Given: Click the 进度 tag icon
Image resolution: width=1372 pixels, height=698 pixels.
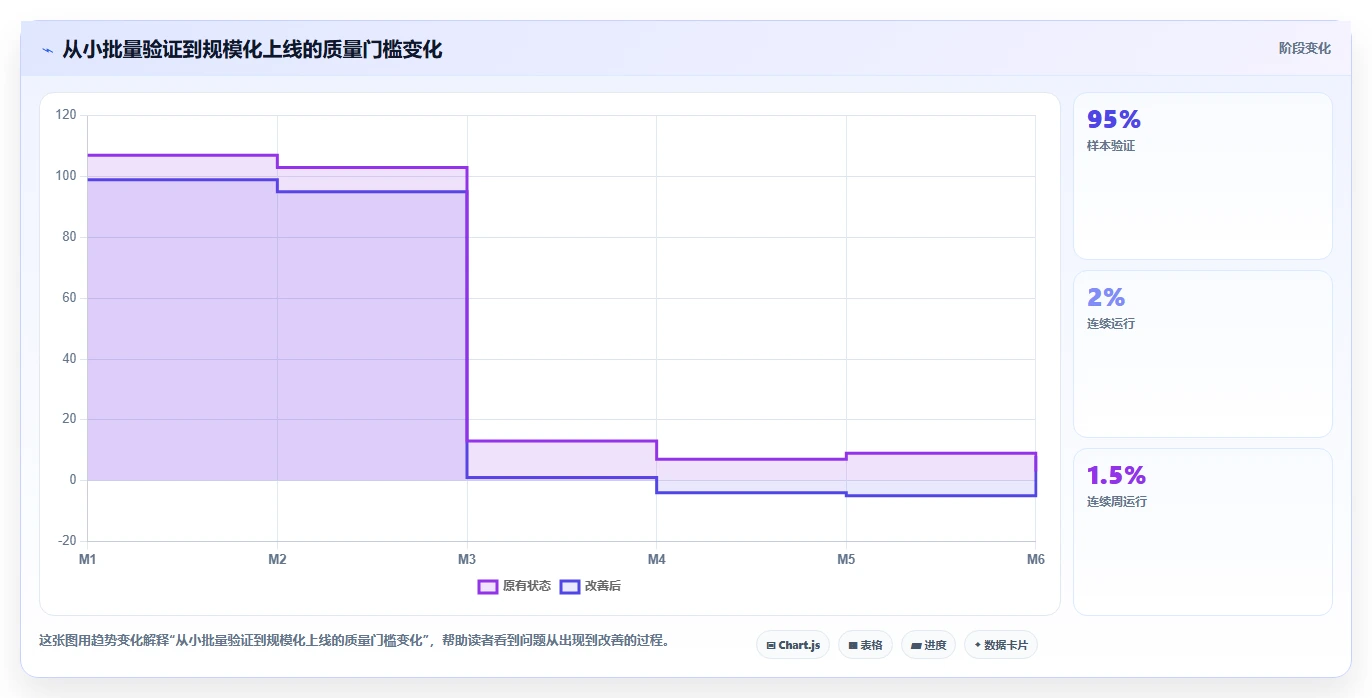Looking at the screenshot, I should pos(915,646).
